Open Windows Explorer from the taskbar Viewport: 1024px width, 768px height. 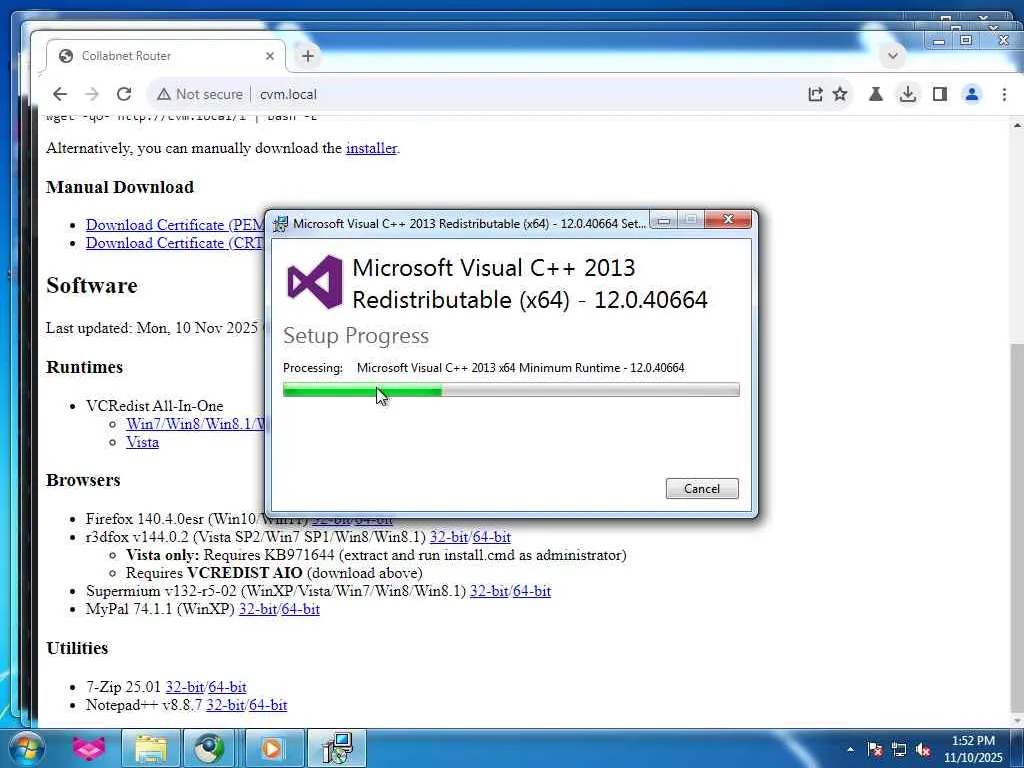tap(151, 748)
